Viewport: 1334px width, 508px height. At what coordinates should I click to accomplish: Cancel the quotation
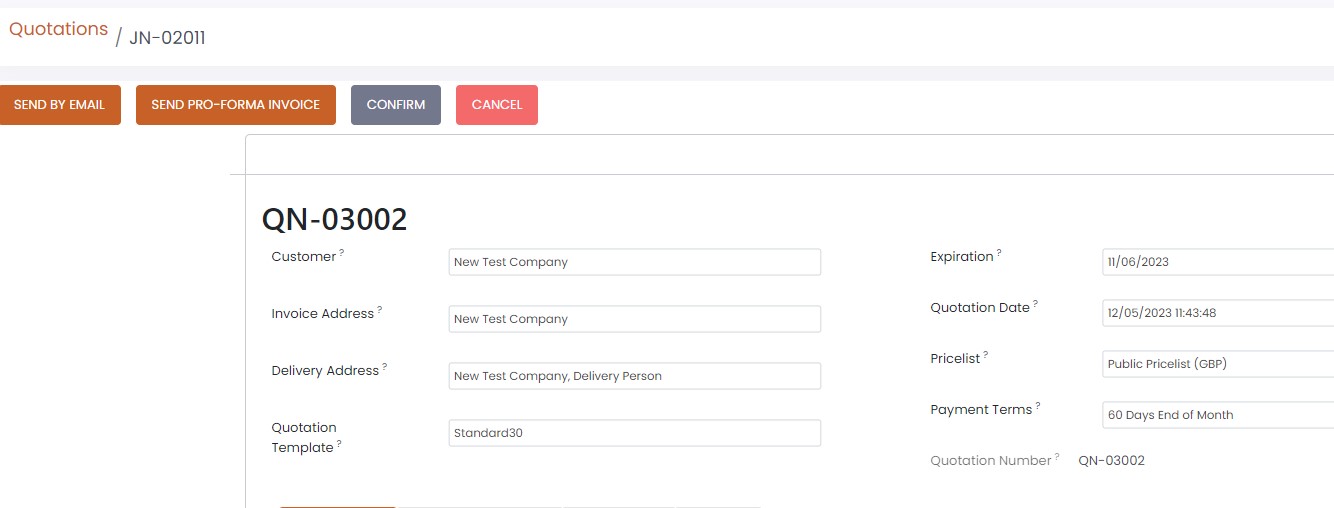[496, 105]
